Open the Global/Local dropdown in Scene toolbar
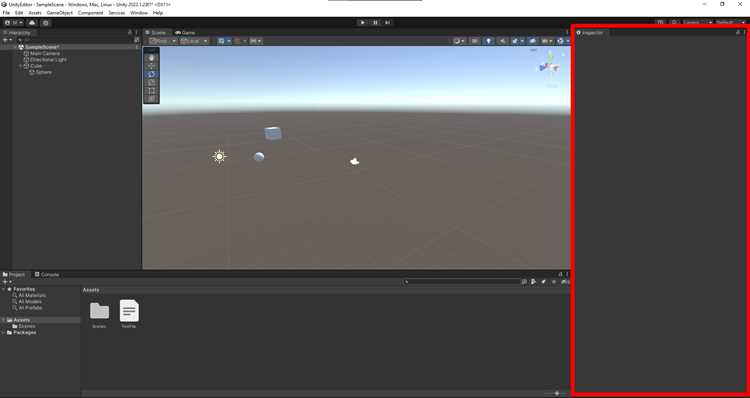 pyautogui.click(x=194, y=41)
